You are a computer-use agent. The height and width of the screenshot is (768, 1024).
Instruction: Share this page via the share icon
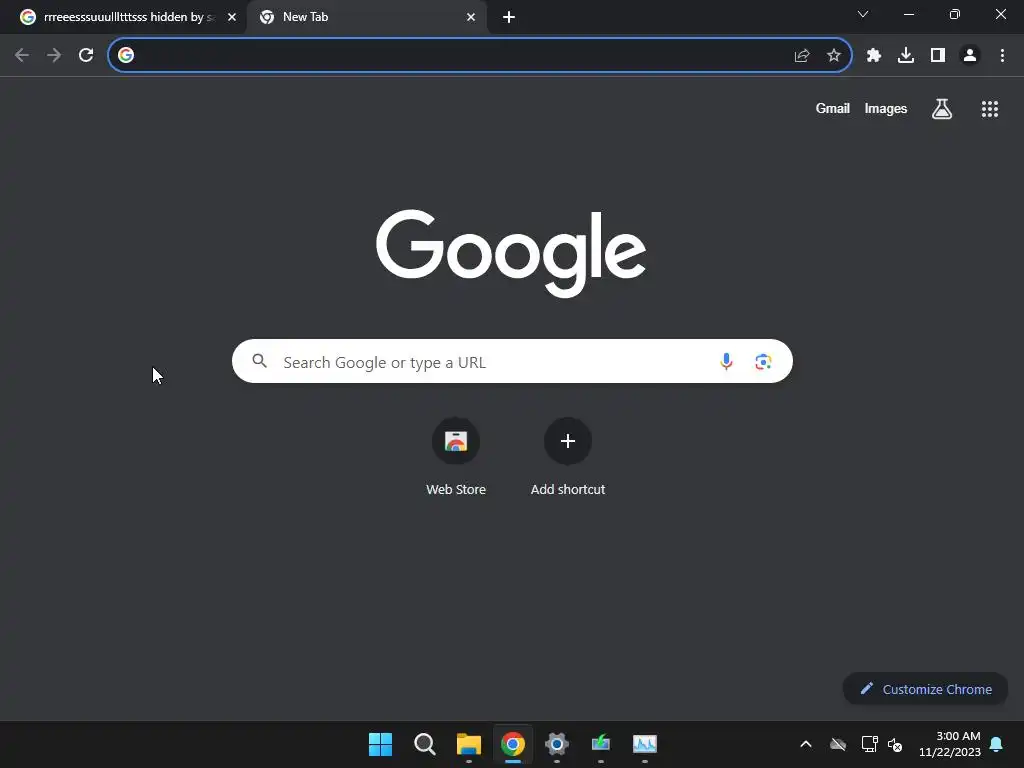(802, 56)
